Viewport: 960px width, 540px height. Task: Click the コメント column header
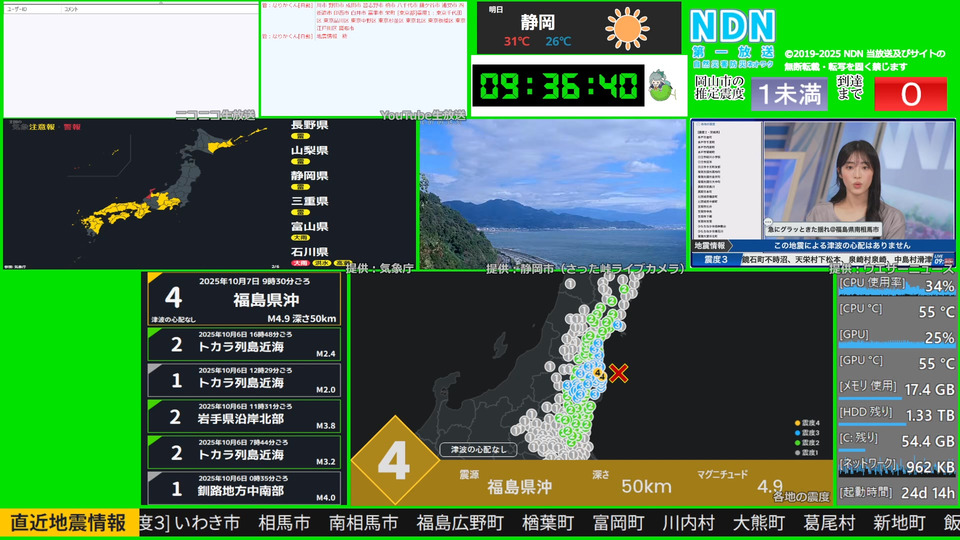pyautogui.click(x=71, y=9)
